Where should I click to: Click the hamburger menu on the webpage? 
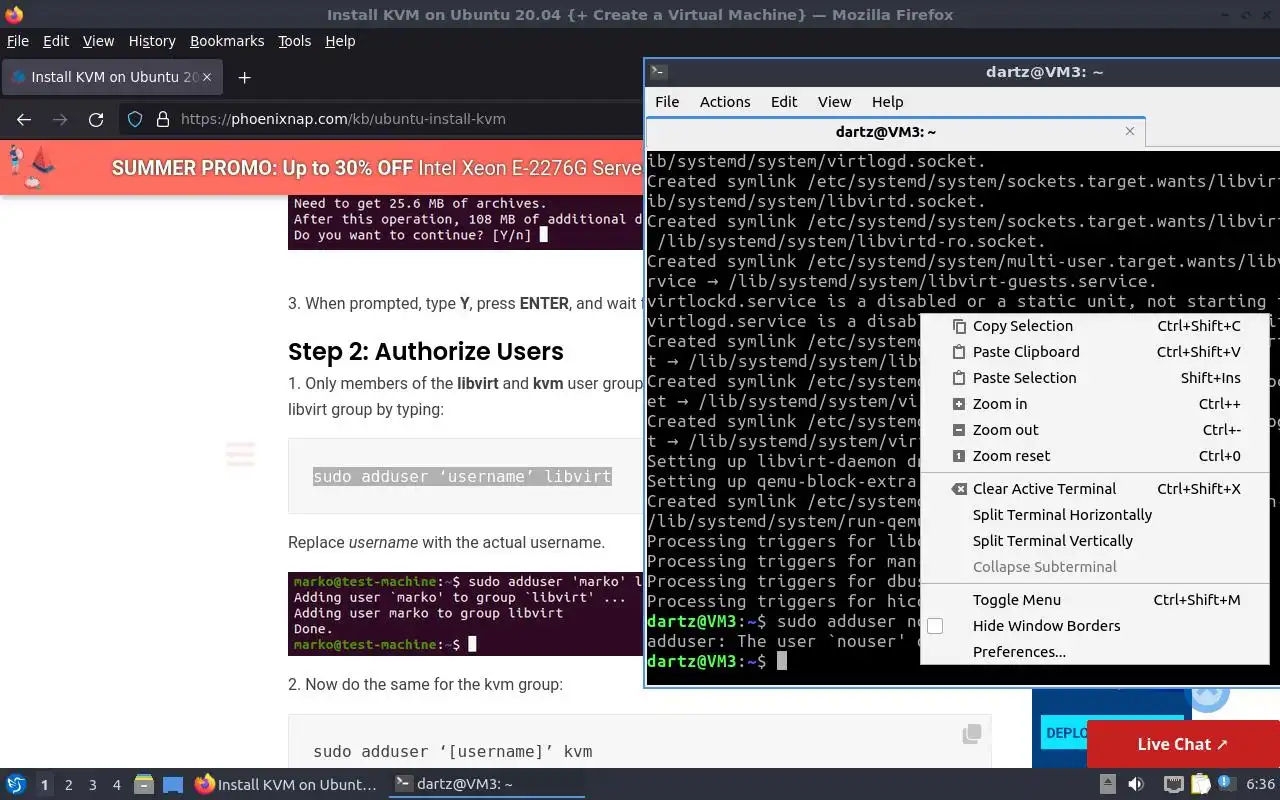(x=240, y=454)
